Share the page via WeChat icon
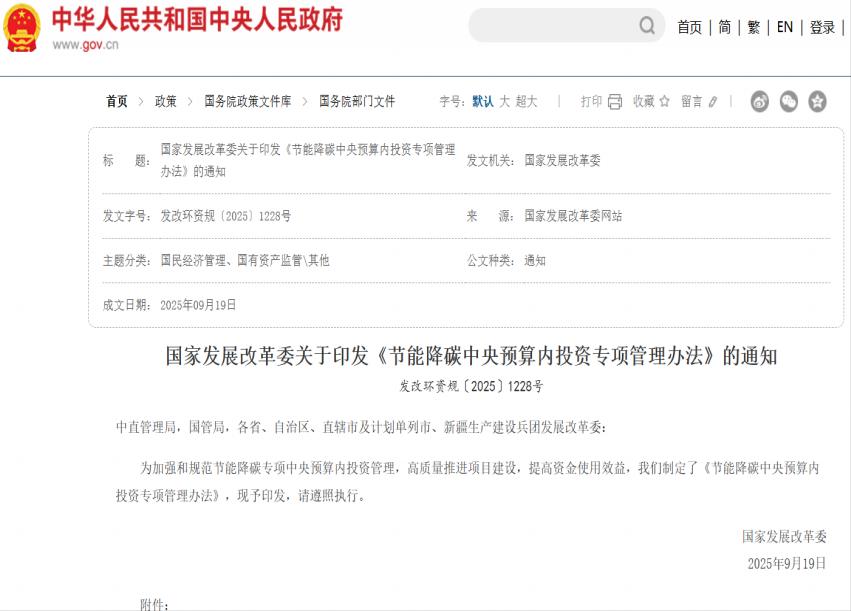Image resolution: width=851 pixels, height=611 pixels. pos(789,101)
